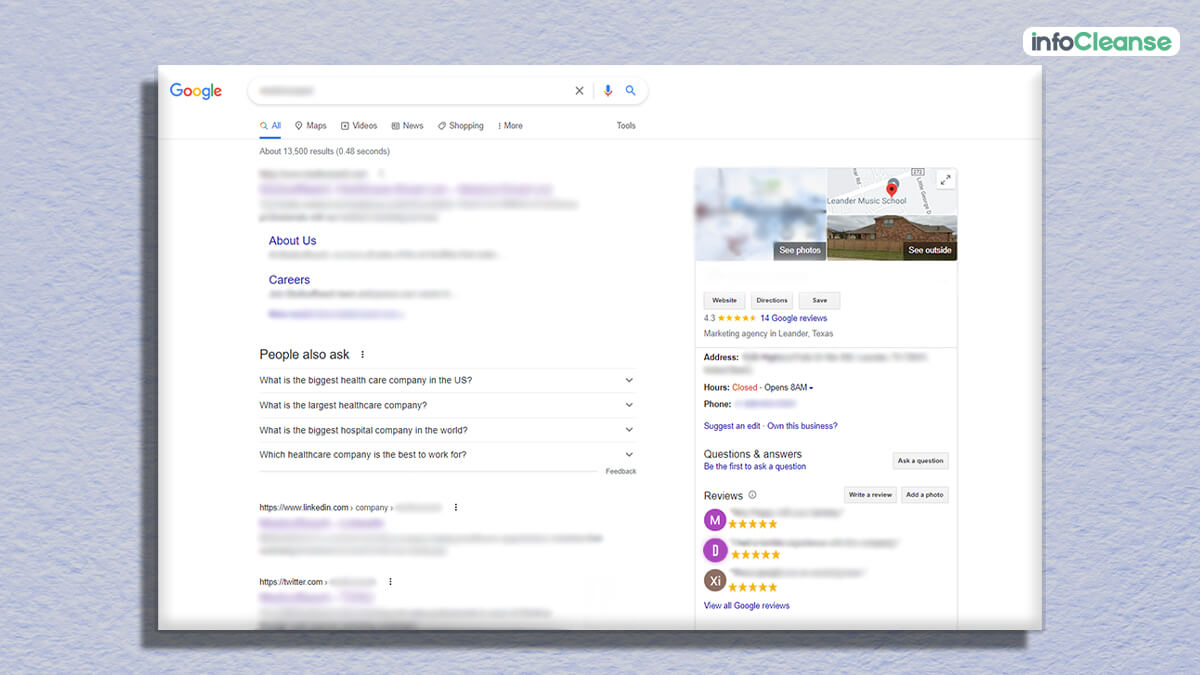
Task: Open the three-dot menu on the LinkedIn result
Action: tap(456, 507)
